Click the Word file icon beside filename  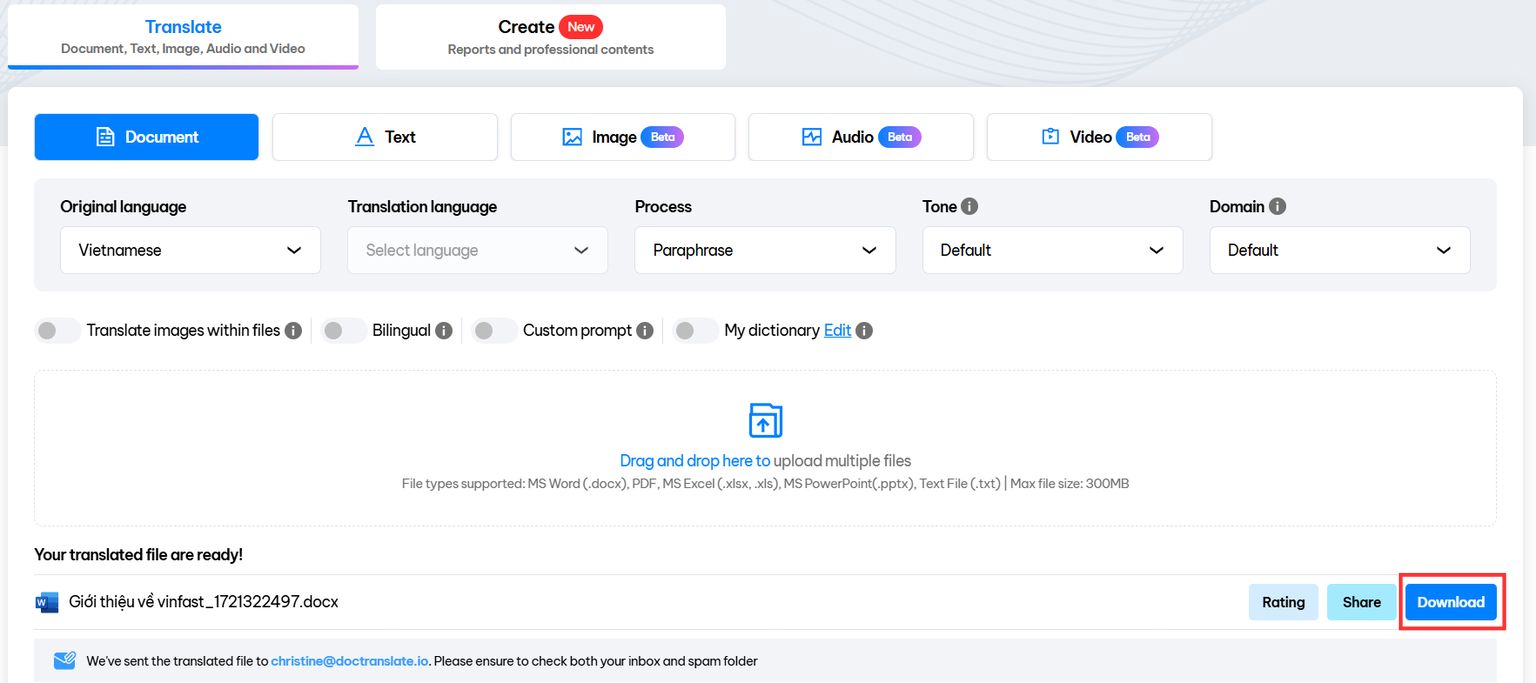click(47, 602)
